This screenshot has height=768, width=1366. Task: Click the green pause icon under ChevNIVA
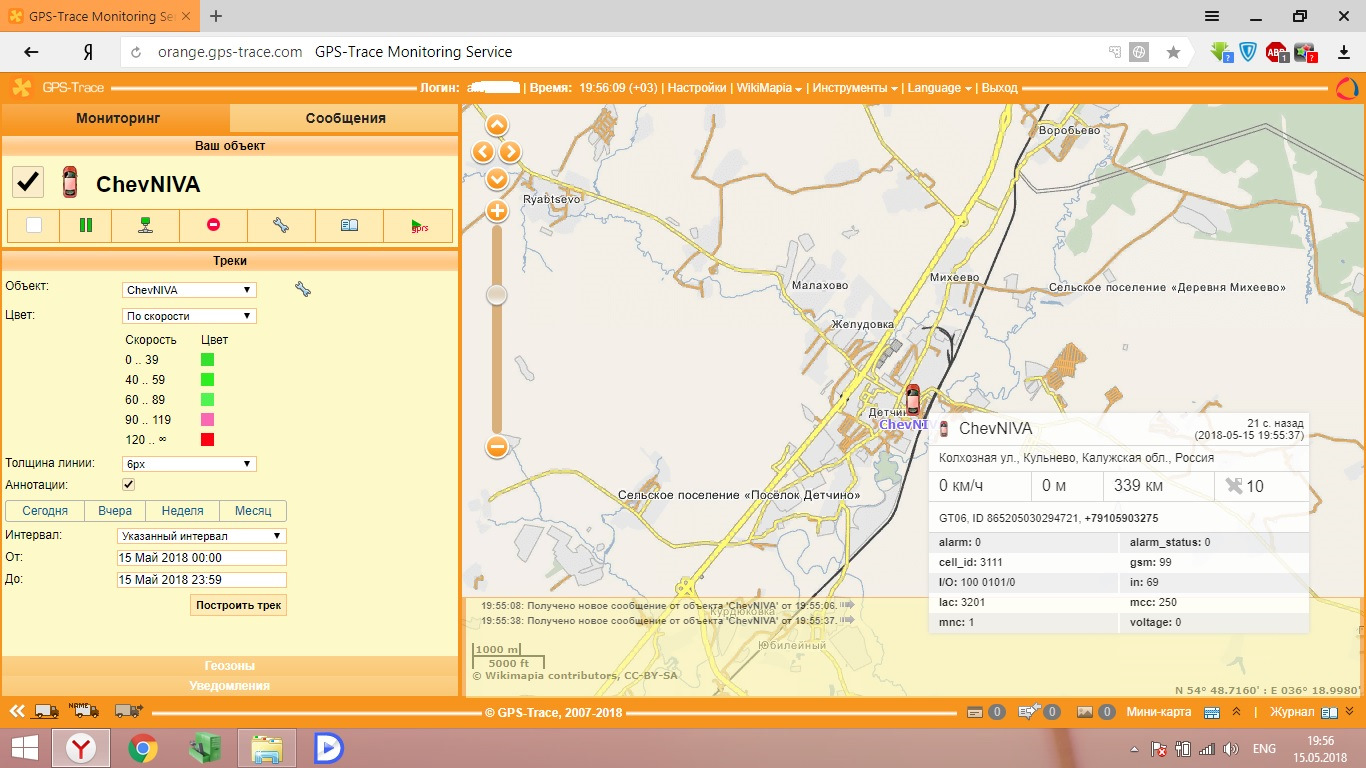[85, 225]
